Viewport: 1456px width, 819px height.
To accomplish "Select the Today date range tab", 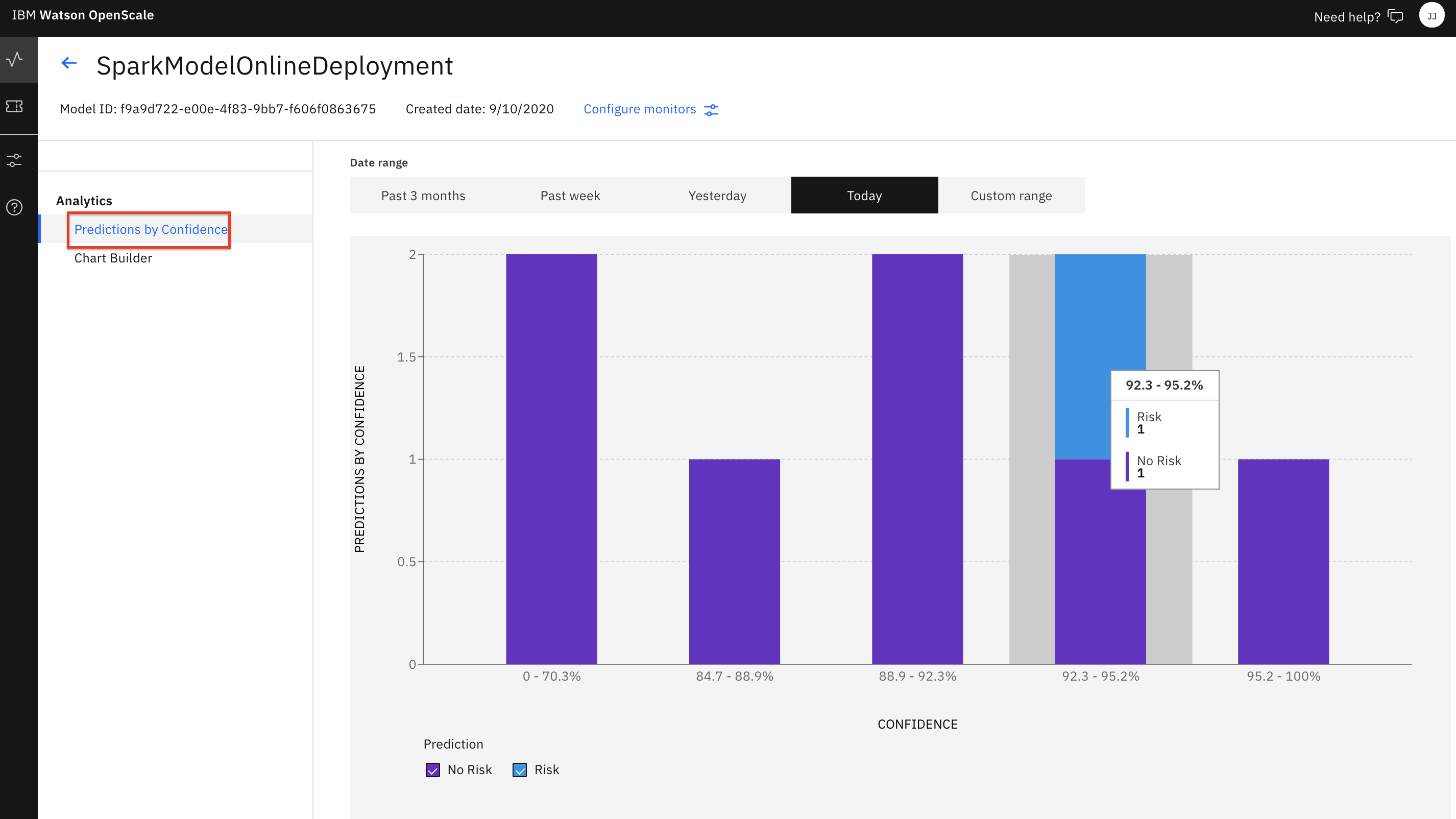I will click(x=864, y=196).
